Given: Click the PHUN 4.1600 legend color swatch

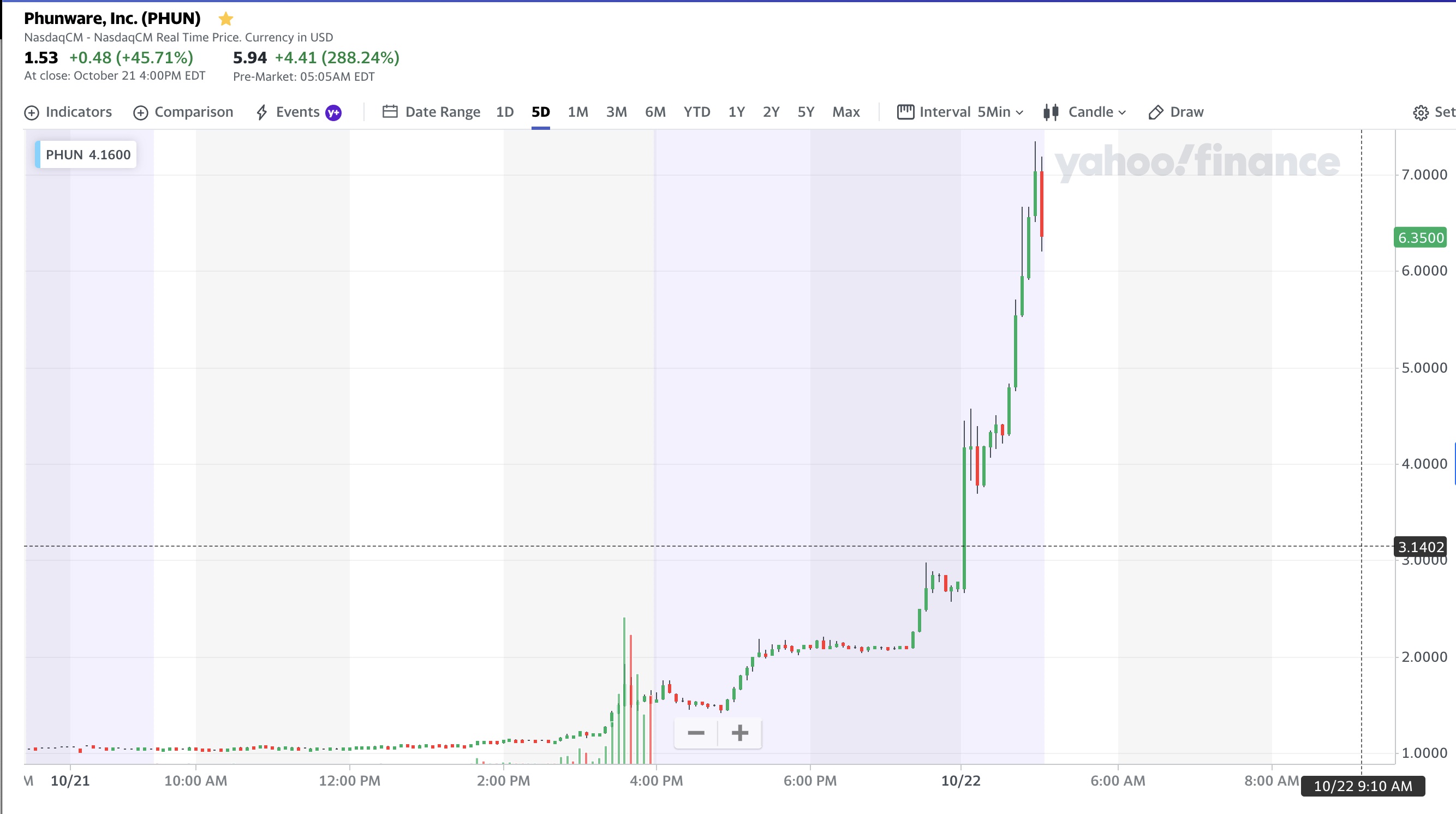Looking at the screenshot, I should [x=38, y=154].
